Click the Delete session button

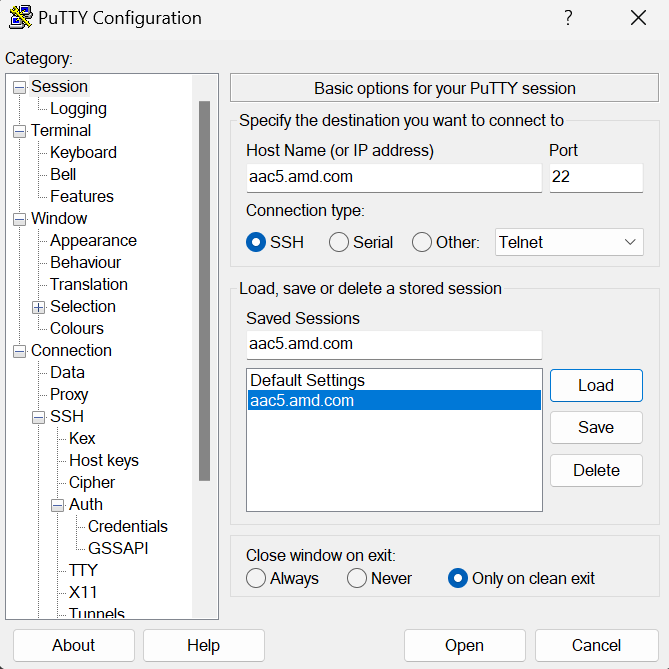(596, 470)
